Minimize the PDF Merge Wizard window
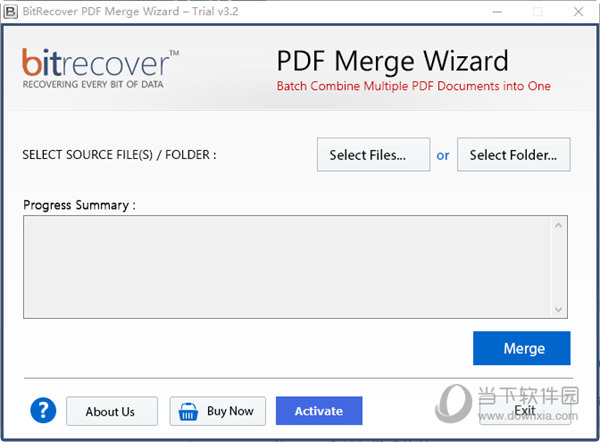This screenshot has height=442, width=600. click(497, 11)
